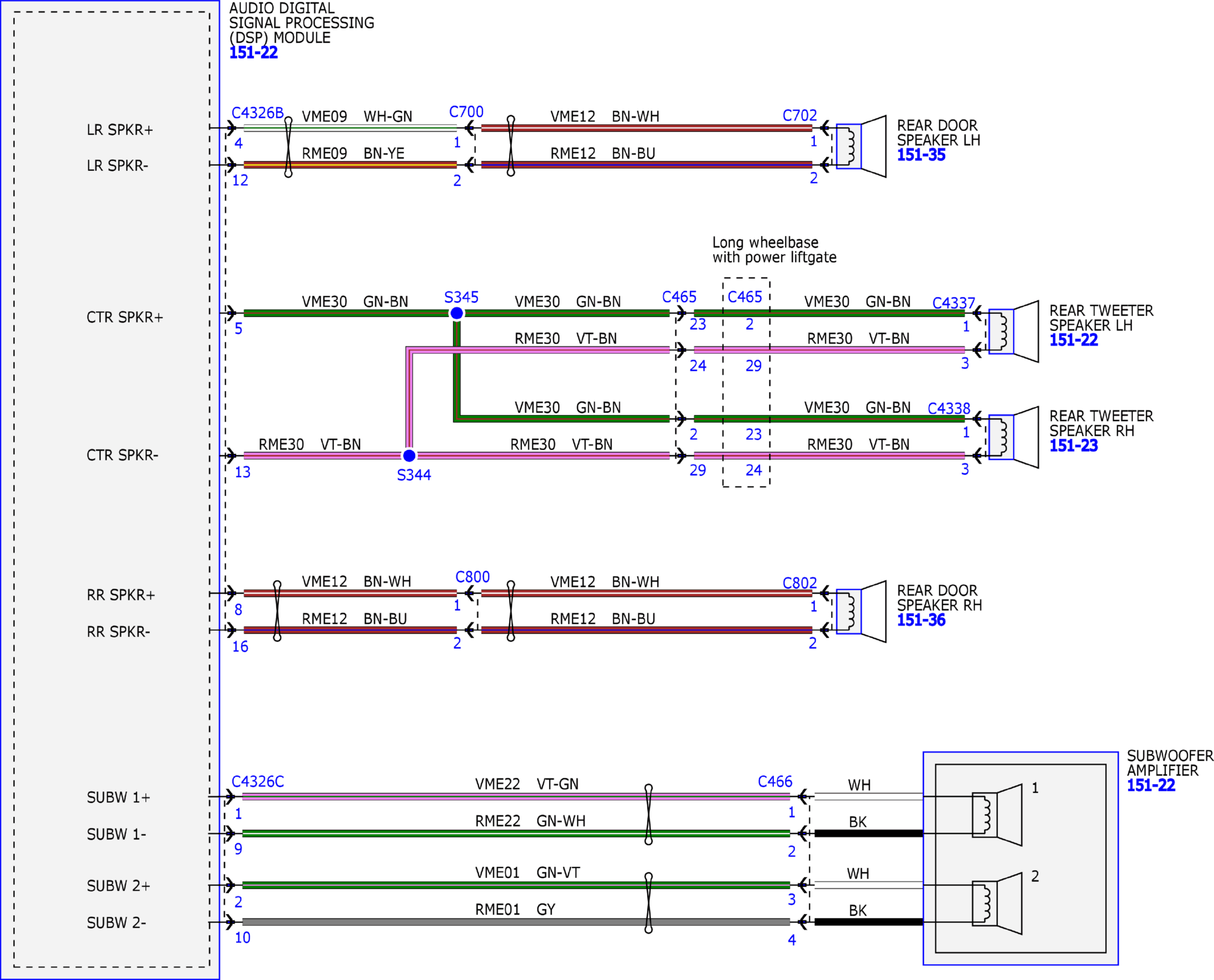The height and width of the screenshot is (980, 1214).
Task: Click the Rear Door Speaker RH symbol
Action: (861, 611)
